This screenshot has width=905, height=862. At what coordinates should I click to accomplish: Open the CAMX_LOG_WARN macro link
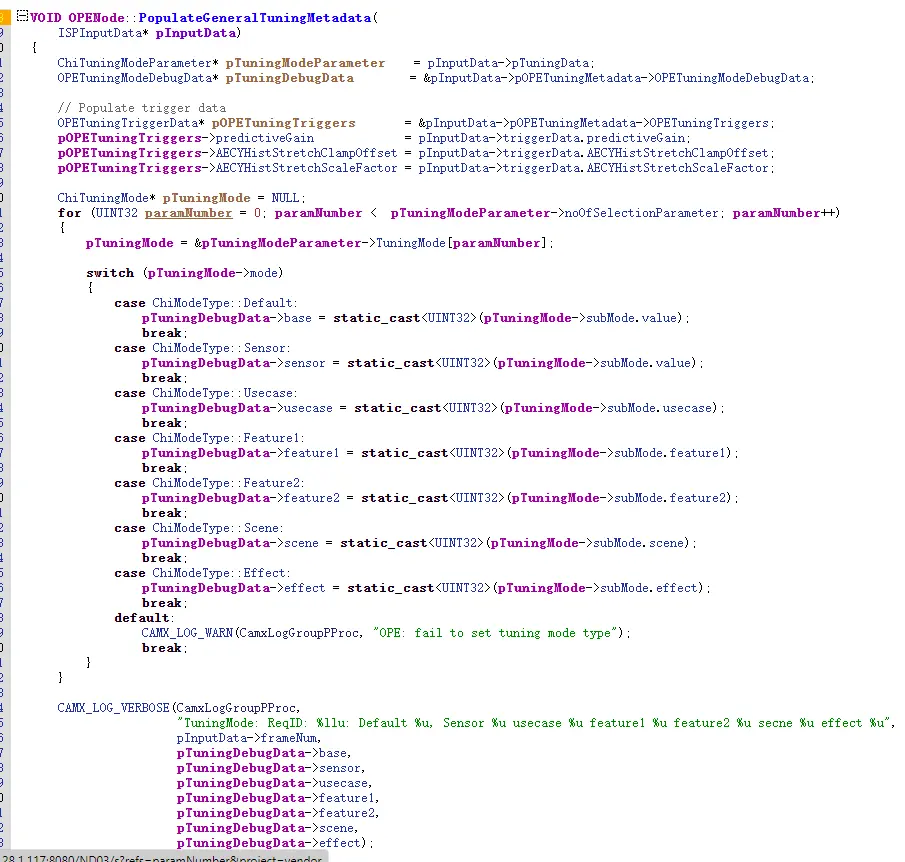coord(187,633)
